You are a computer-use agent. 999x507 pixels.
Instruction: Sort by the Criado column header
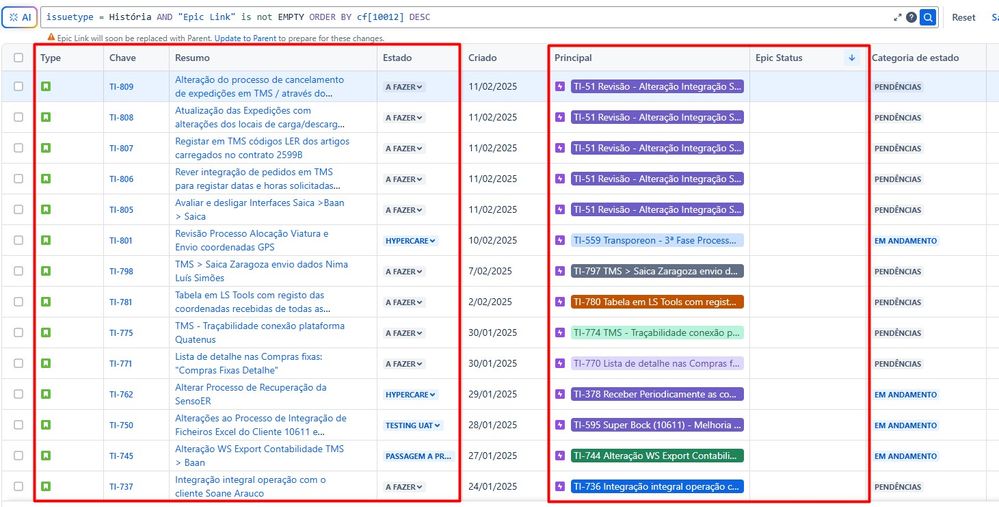(x=482, y=57)
